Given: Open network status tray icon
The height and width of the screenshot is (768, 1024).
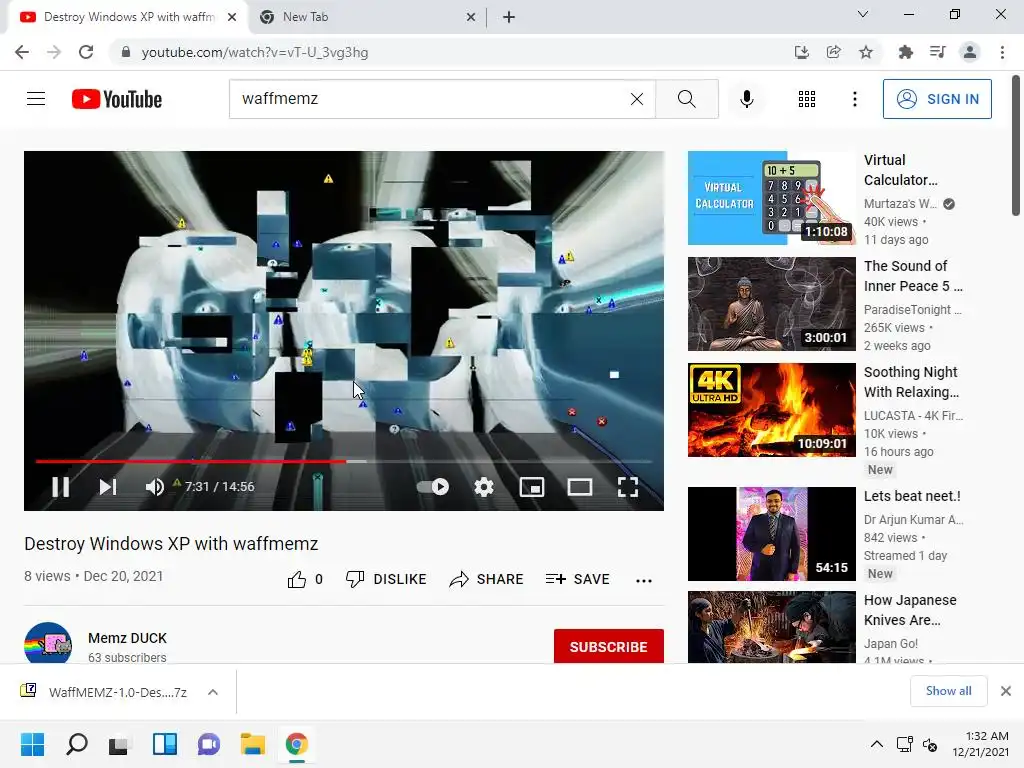Looking at the screenshot, I should [904, 744].
